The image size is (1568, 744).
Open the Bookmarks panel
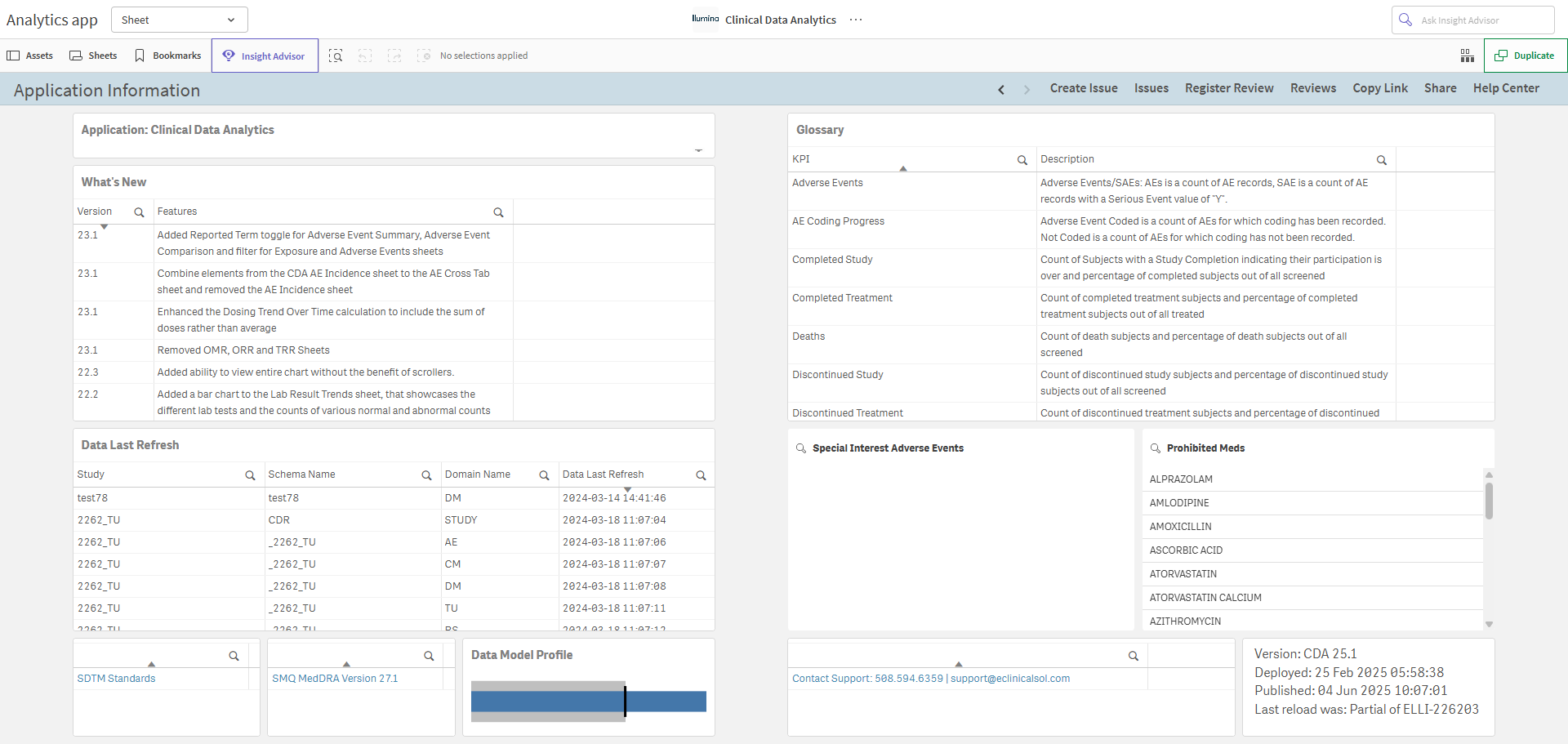tap(167, 56)
